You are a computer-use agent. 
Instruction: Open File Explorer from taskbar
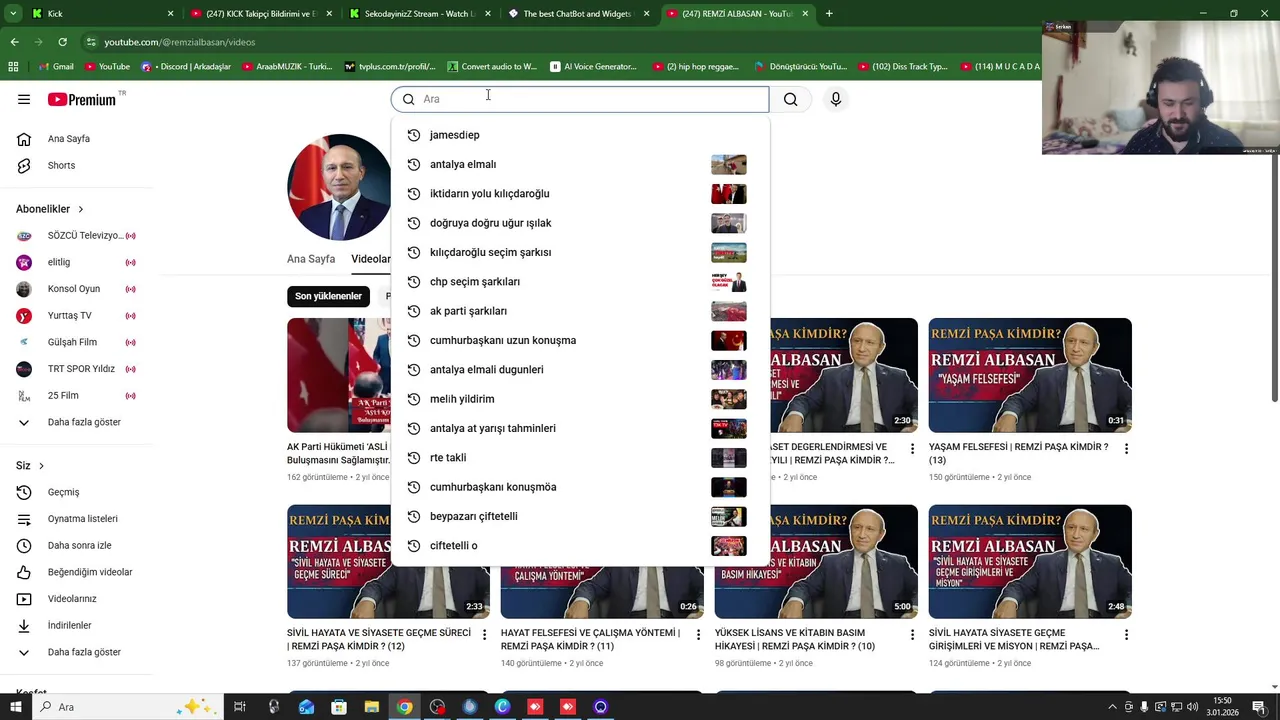click(371, 707)
